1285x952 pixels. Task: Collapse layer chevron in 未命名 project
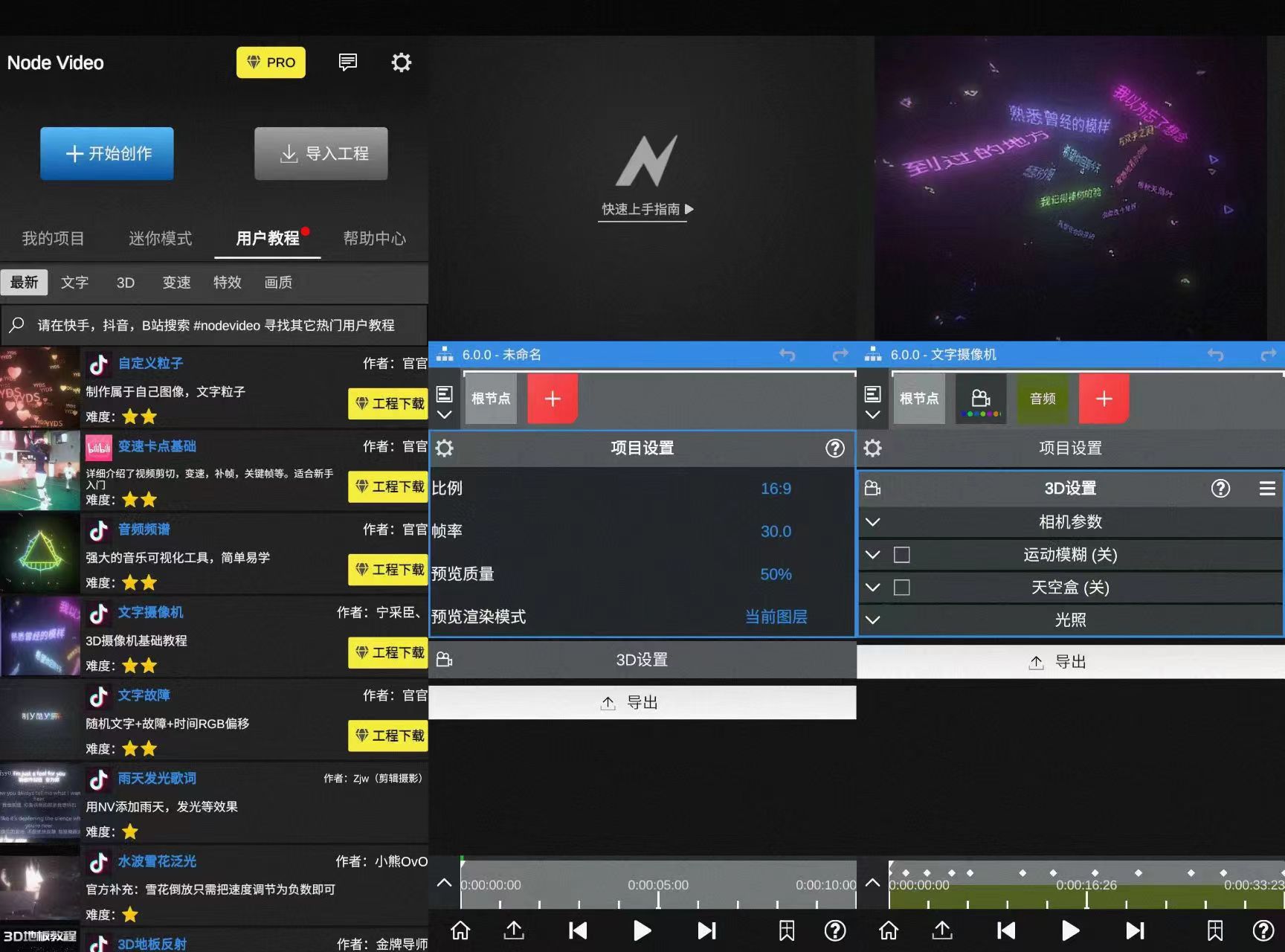coord(444,415)
